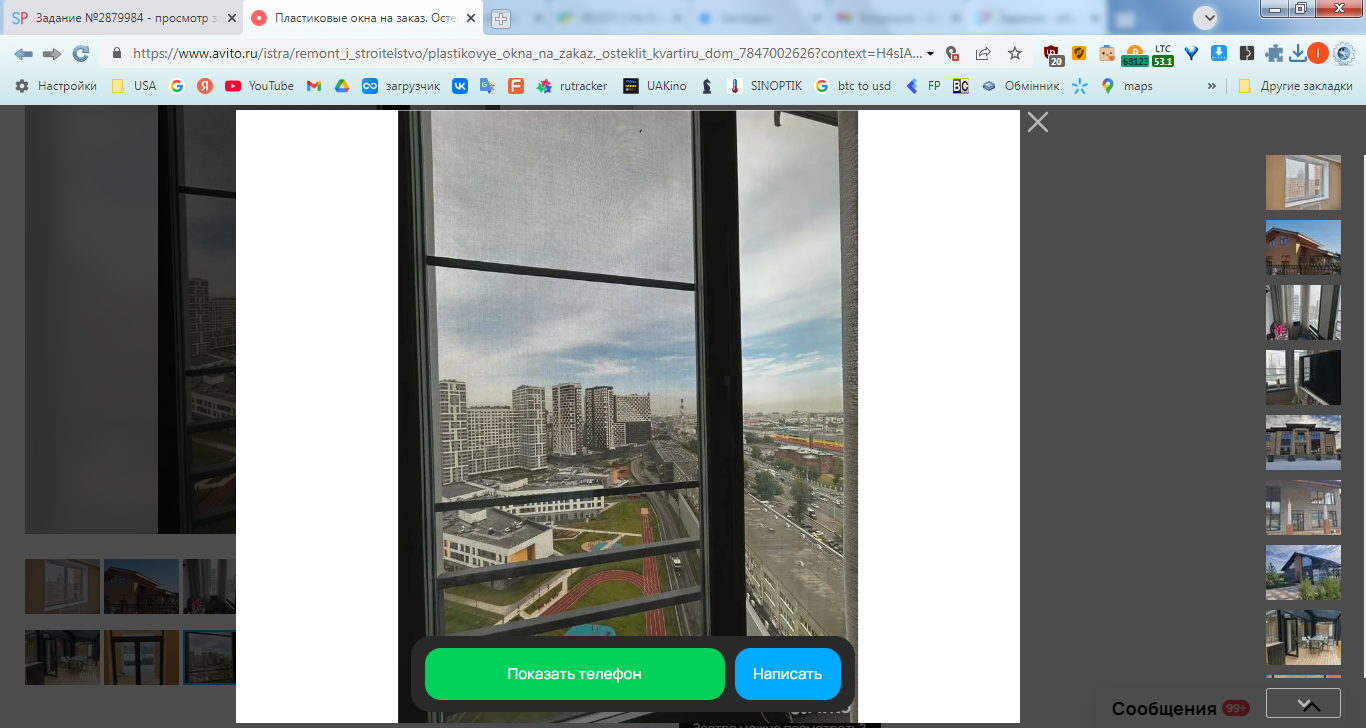Select bottom sidebar thumbnail of glazed terrace
Screen dimensions: 1366x728
pyautogui.click(x=1303, y=637)
